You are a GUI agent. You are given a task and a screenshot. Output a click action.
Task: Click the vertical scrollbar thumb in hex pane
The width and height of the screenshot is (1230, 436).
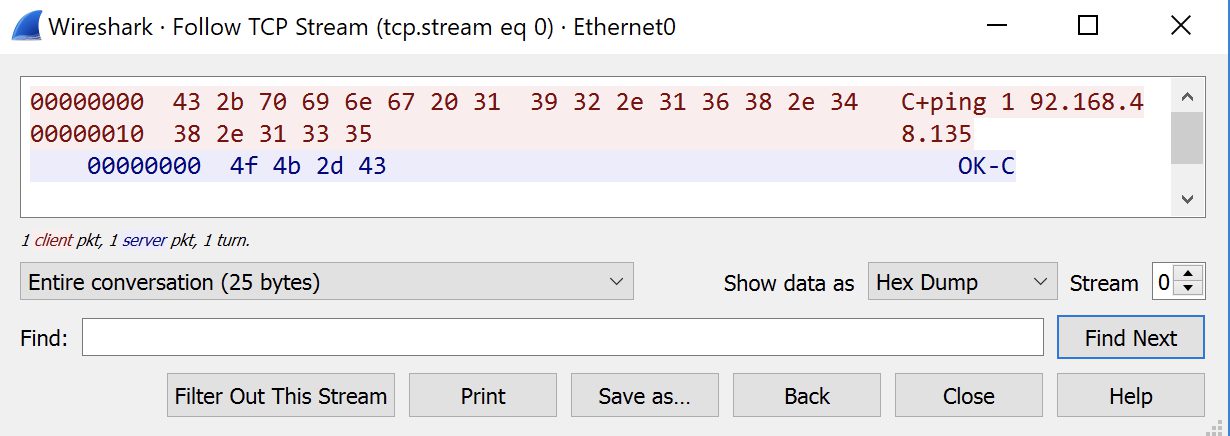(1187, 138)
